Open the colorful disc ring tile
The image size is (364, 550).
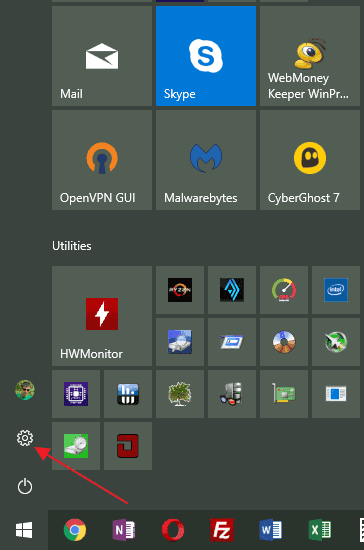coord(284,342)
